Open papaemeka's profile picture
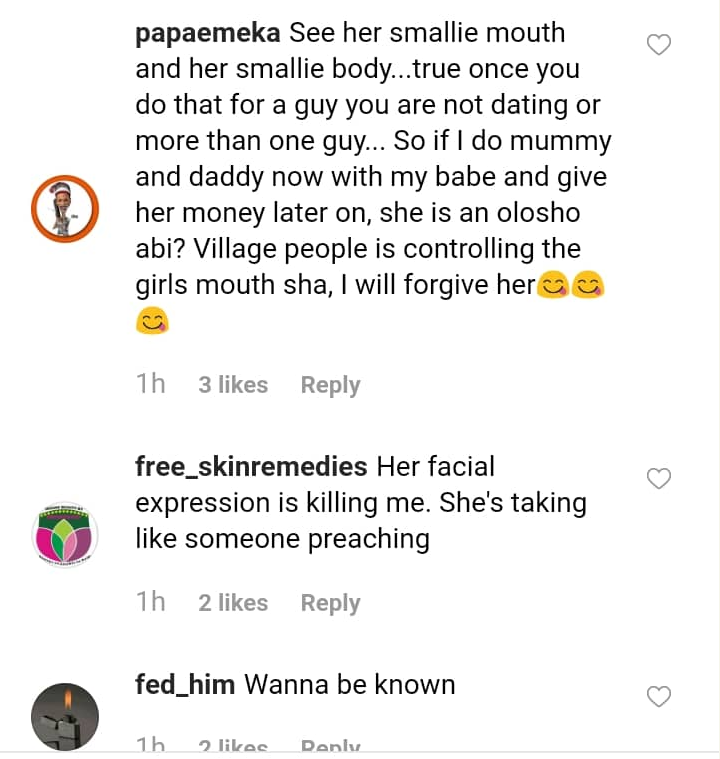The image size is (720, 759). pyautogui.click(x=65, y=209)
